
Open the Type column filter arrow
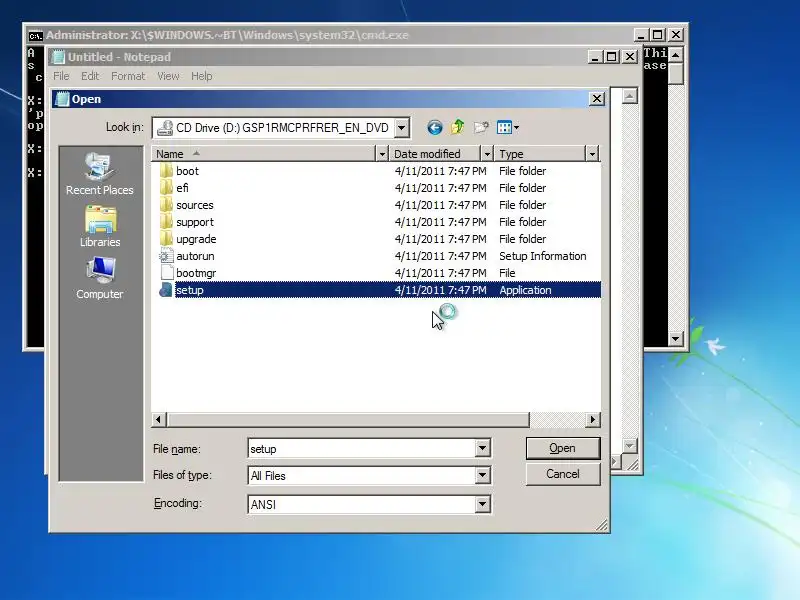tap(592, 154)
